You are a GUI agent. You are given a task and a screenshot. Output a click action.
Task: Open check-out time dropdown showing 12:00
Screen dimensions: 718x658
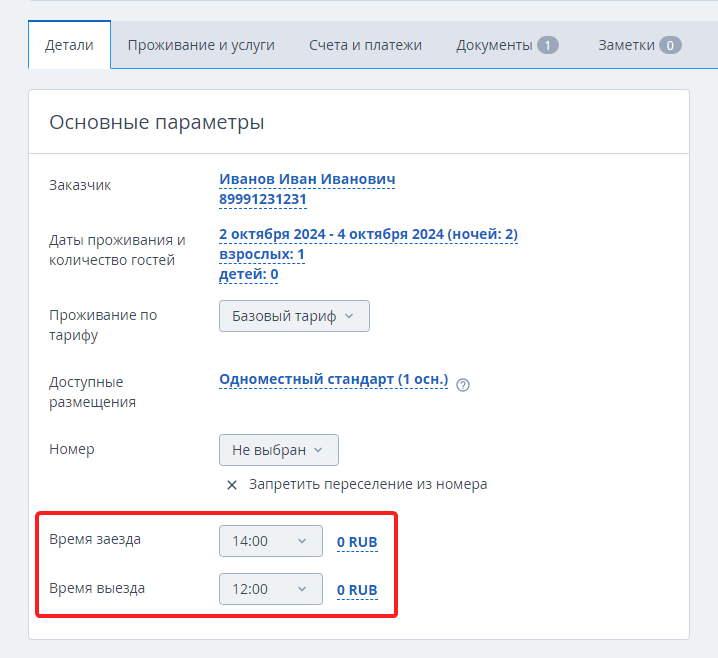pyautogui.click(x=271, y=589)
